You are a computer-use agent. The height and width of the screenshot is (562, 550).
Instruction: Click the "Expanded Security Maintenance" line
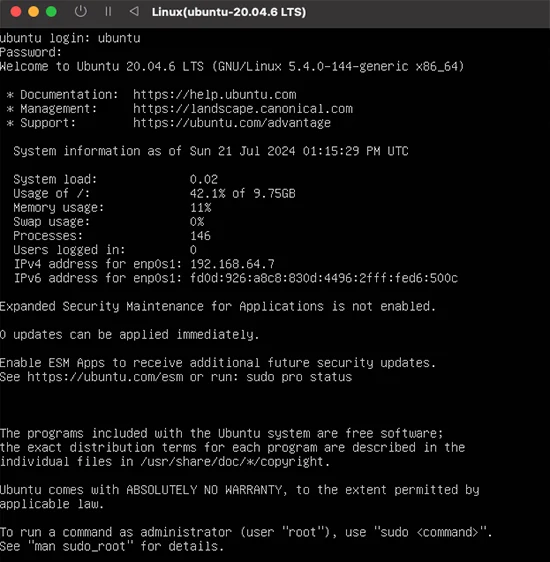click(217, 306)
